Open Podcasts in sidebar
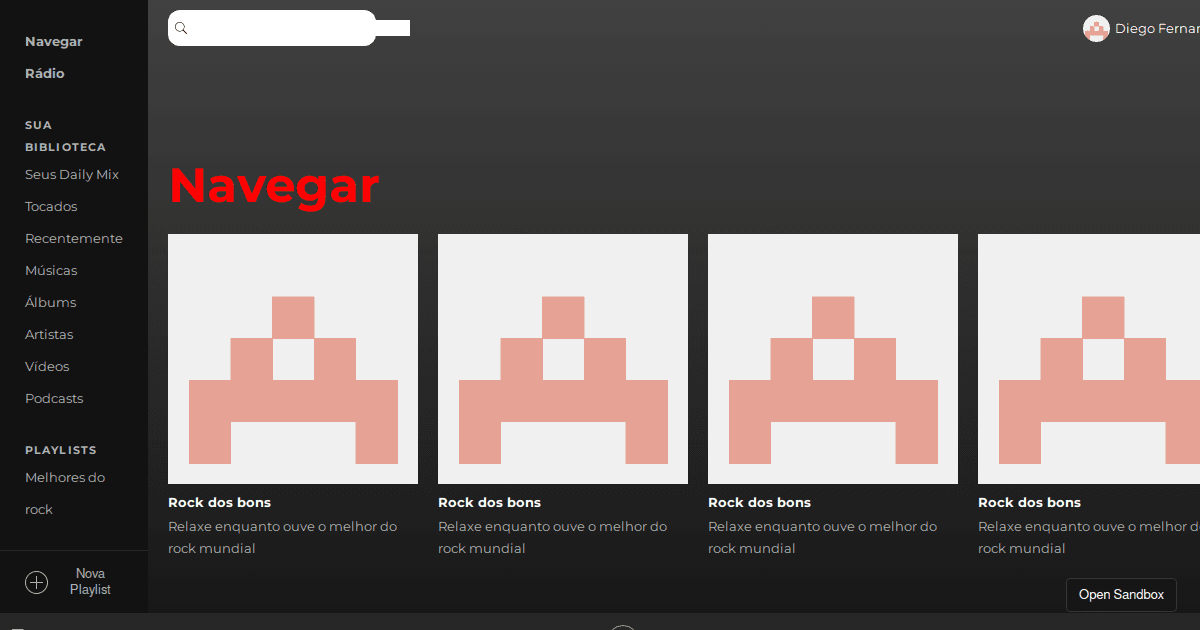This screenshot has width=1200, height=630. 54,399
